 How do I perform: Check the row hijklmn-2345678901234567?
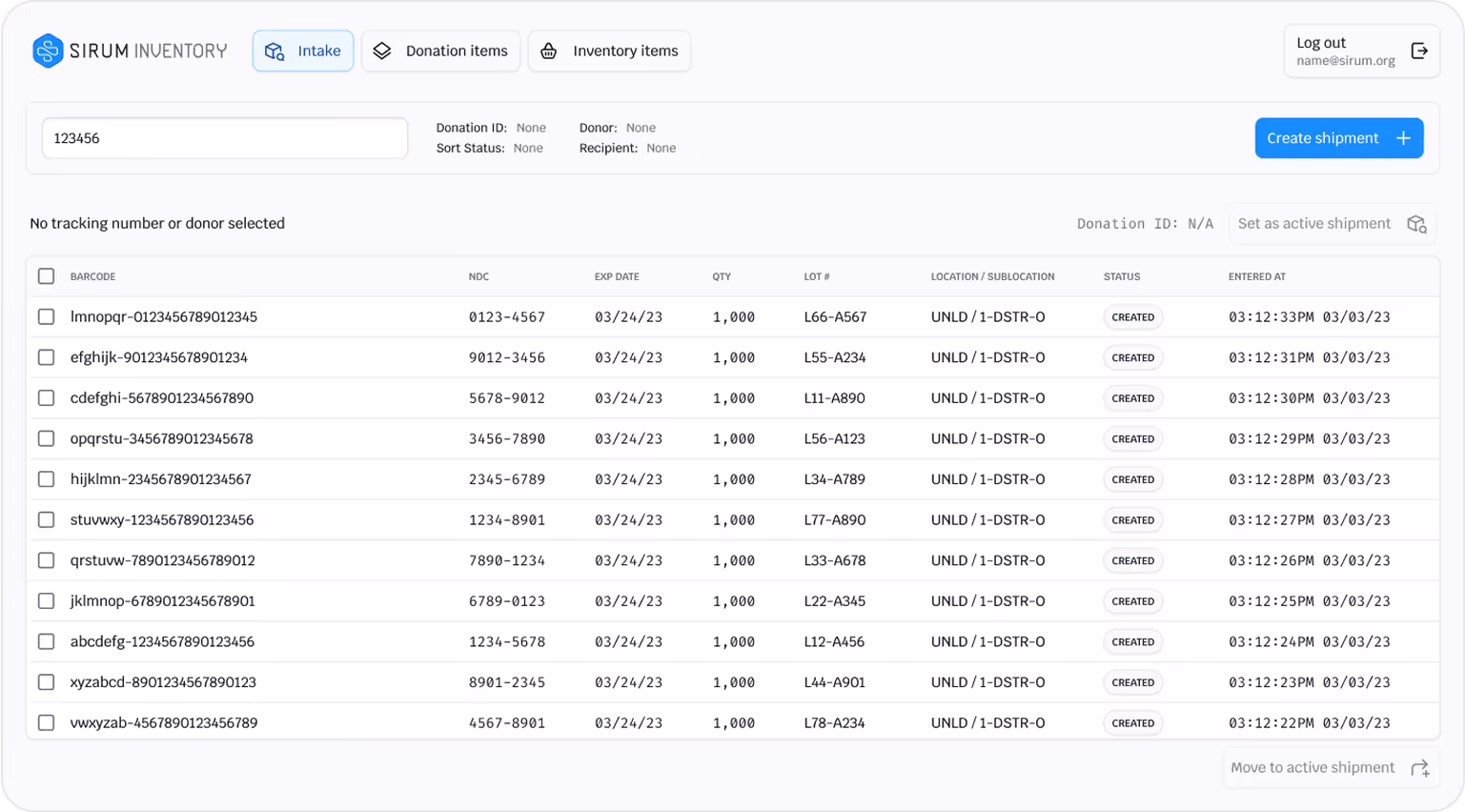click(46, 479)
